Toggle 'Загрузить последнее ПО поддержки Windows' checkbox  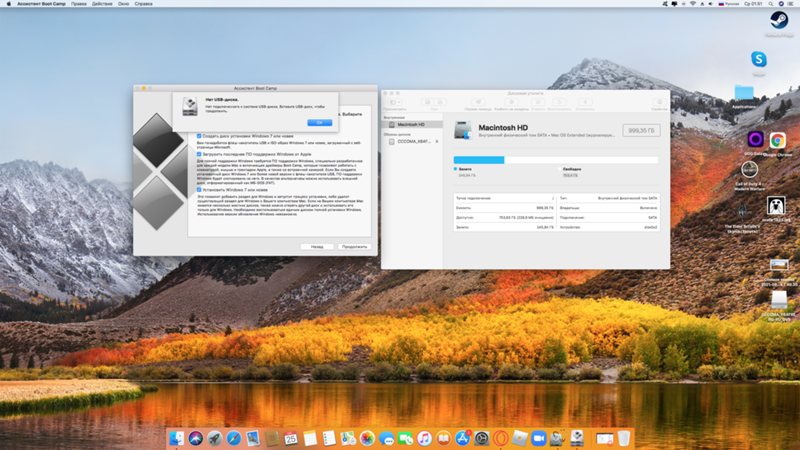199,154
